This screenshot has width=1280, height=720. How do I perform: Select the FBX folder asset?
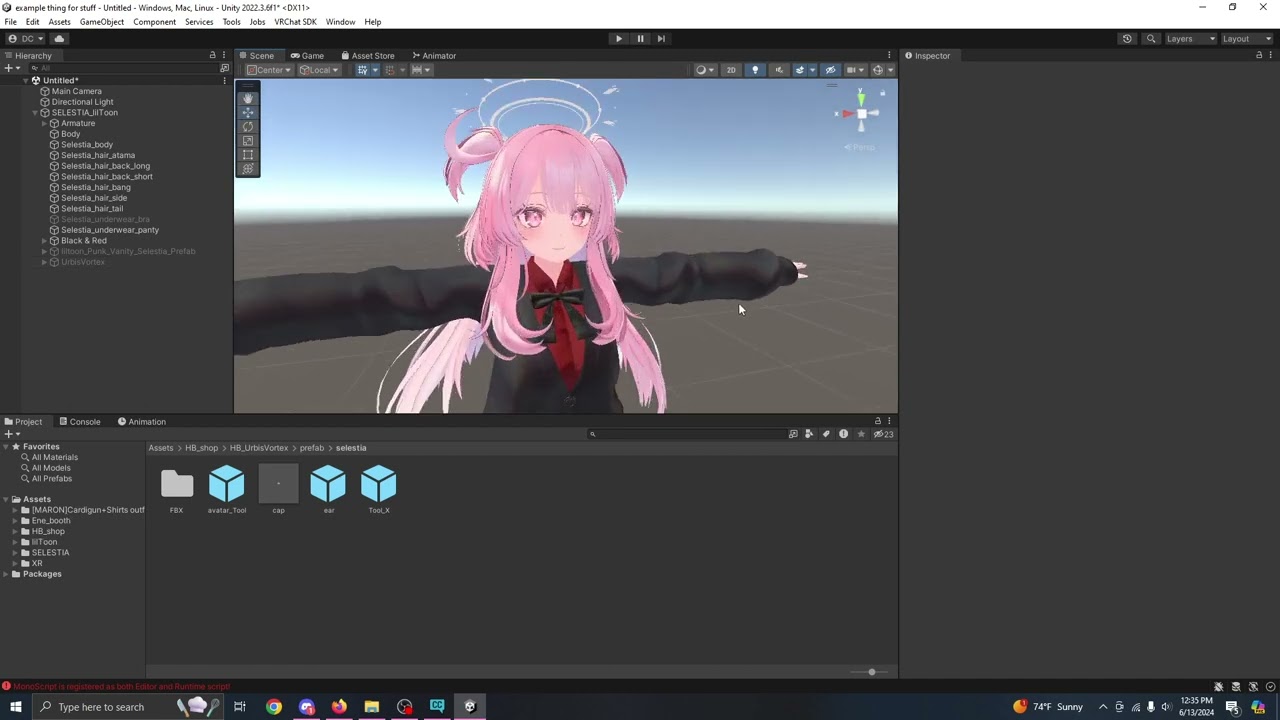(x=177, y=489)
